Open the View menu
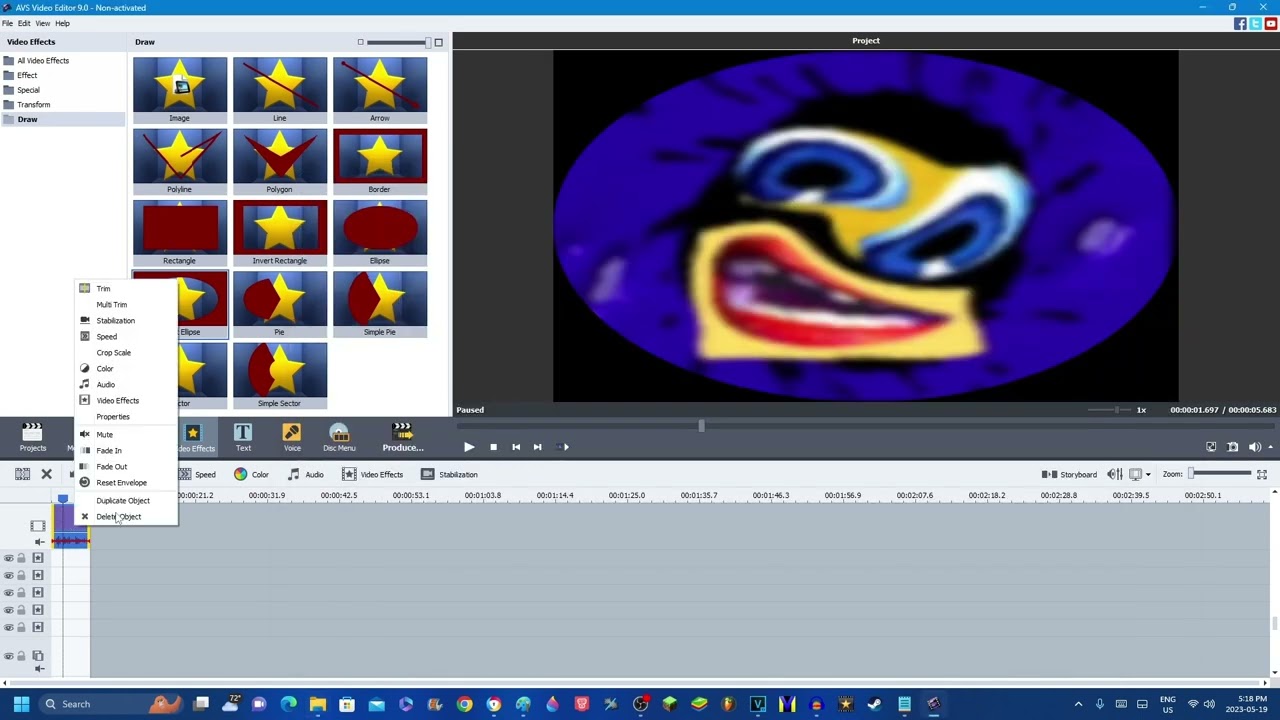This screenshot has width=1280, height=720. (x=43, y=23)
